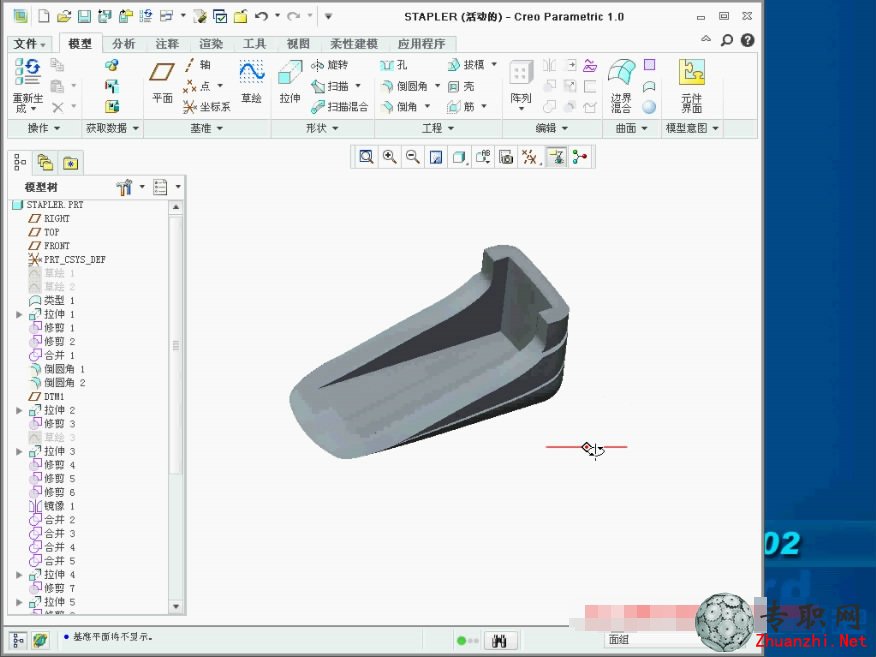
Task: Expand the 拉伸 4 tree node
Action: pyautogui.click(x=20, y=575)
